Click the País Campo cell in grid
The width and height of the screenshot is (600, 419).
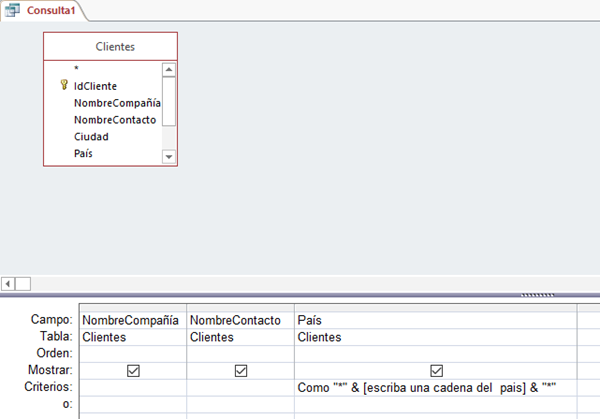tap(435, 320)
